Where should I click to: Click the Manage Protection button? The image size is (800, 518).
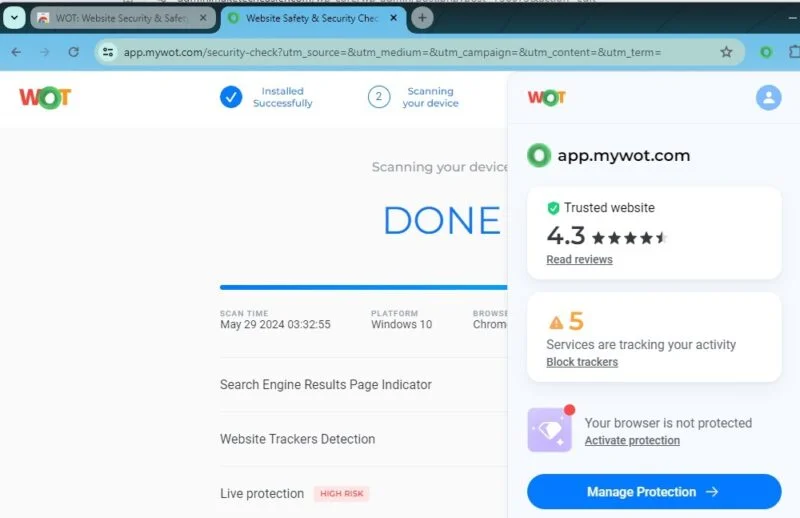click(654, 491)
